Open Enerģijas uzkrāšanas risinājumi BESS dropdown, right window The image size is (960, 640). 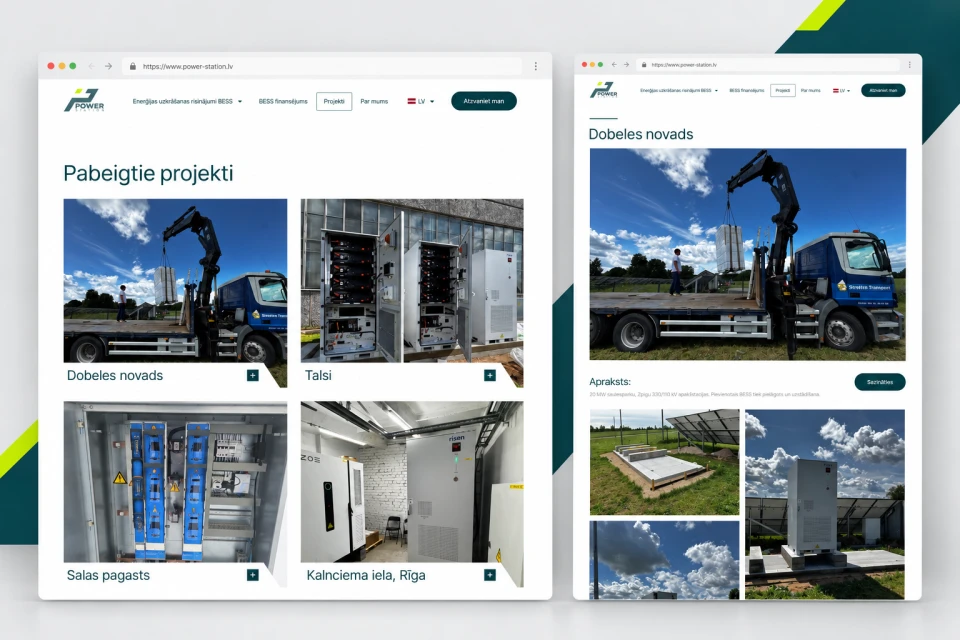[x=678, y=91]
